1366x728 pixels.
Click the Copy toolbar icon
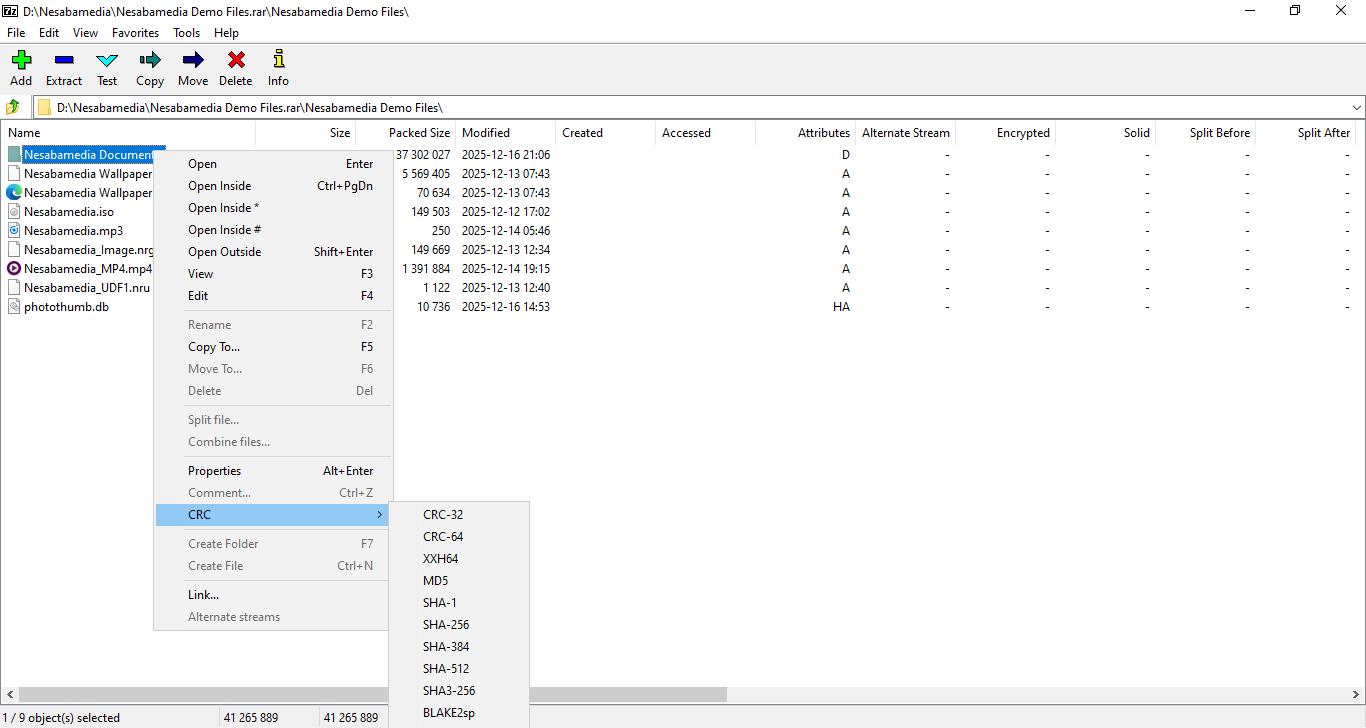coord(150,61)
